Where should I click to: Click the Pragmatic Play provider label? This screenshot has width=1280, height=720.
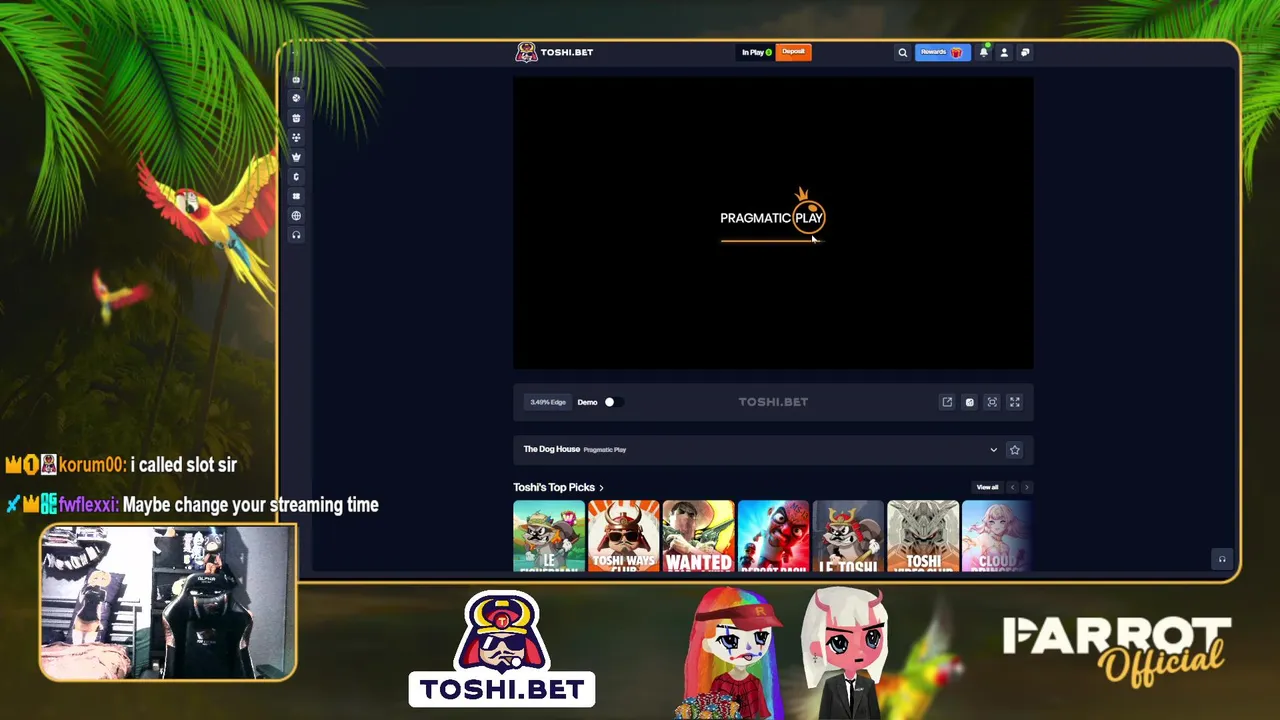tap(604, 450)
